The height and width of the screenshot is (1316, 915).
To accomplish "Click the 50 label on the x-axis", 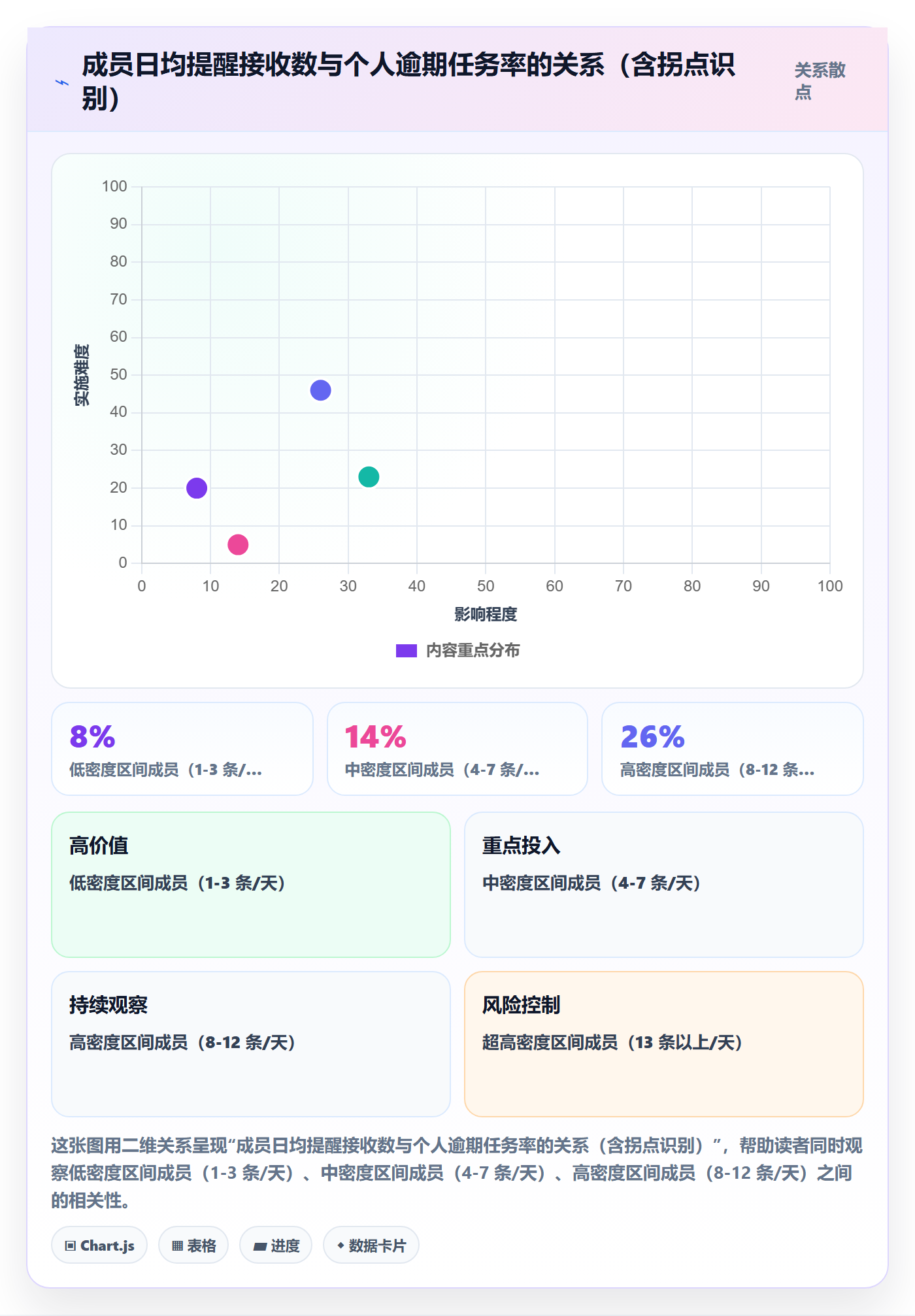I will click(x=486, y=586).
